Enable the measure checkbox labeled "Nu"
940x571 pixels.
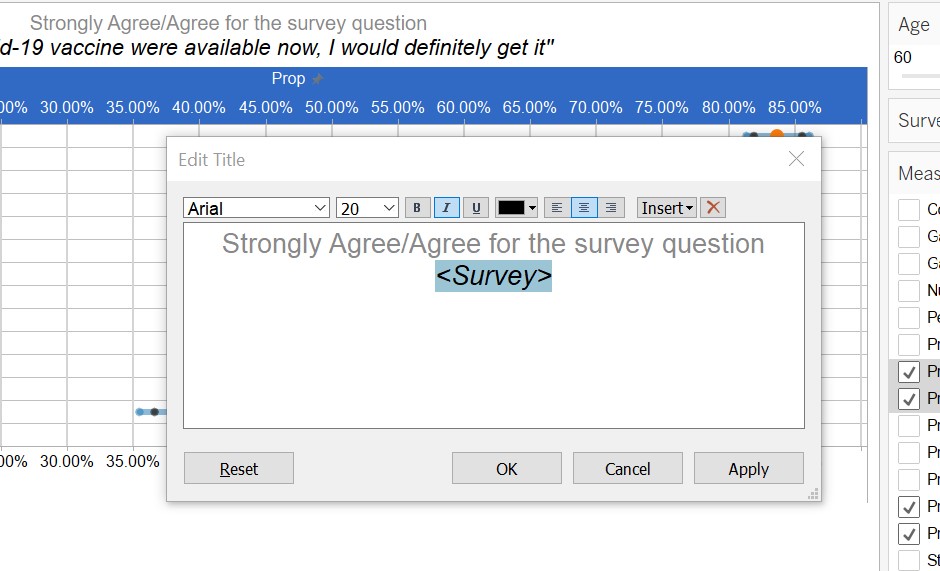pos(909,291)
